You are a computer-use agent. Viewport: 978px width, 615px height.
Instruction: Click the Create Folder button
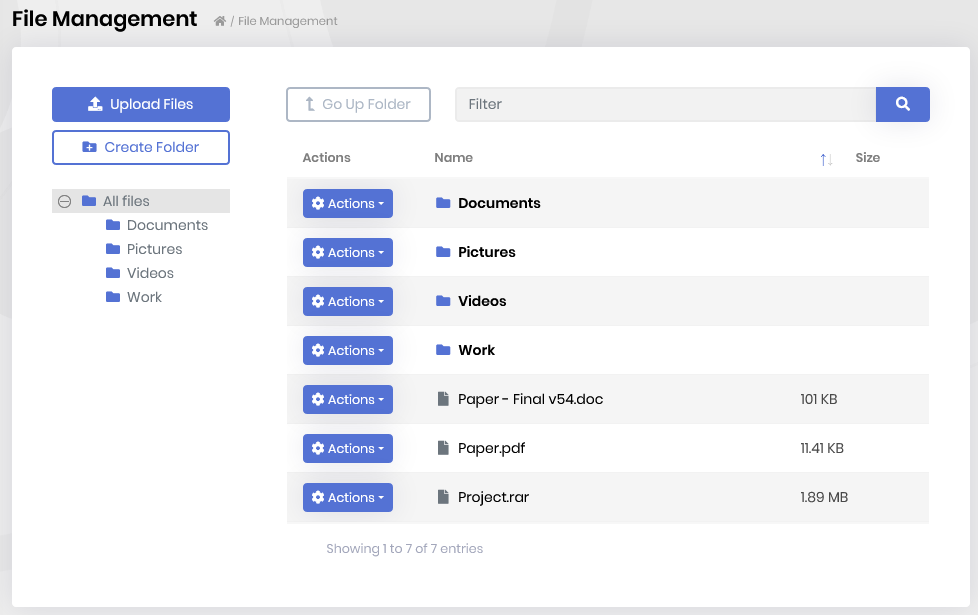[x=141, y=147]
